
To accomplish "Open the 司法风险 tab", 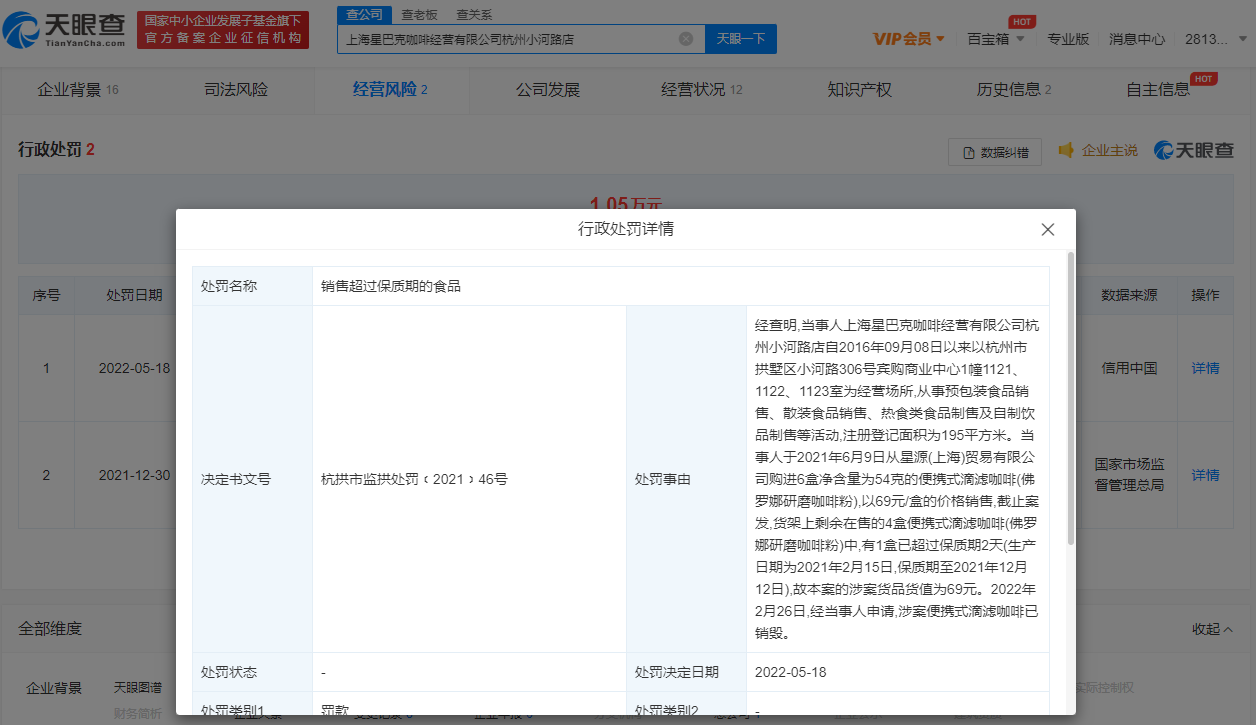I will (x=236, y=90).
